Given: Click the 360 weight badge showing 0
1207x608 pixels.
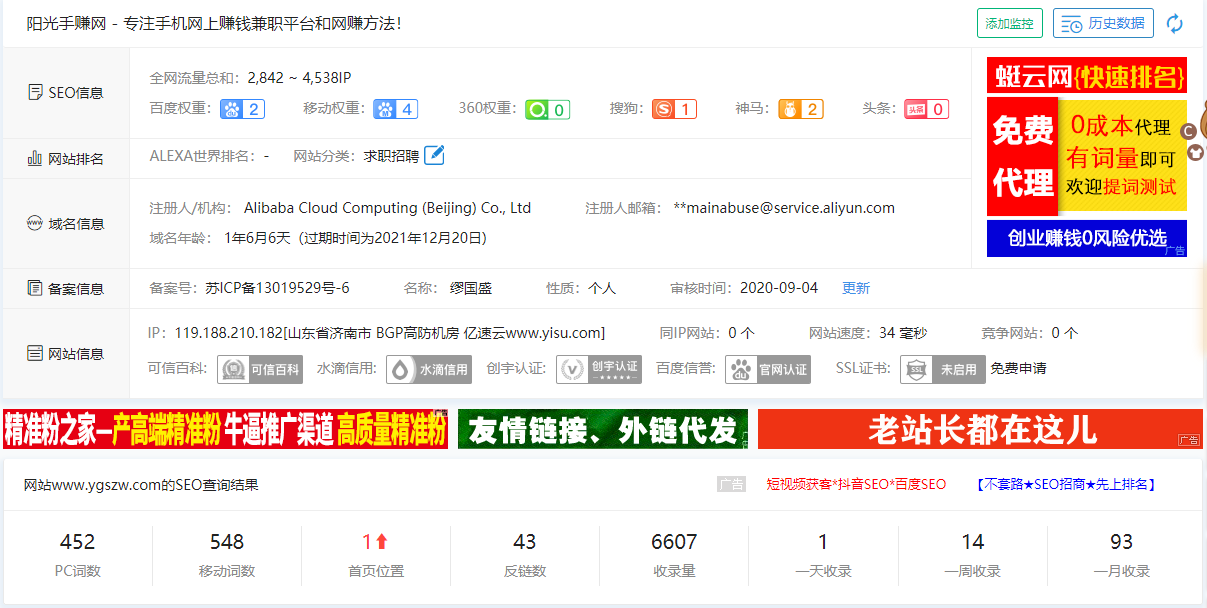Looking at the screenshot, I should click(548, 109).
